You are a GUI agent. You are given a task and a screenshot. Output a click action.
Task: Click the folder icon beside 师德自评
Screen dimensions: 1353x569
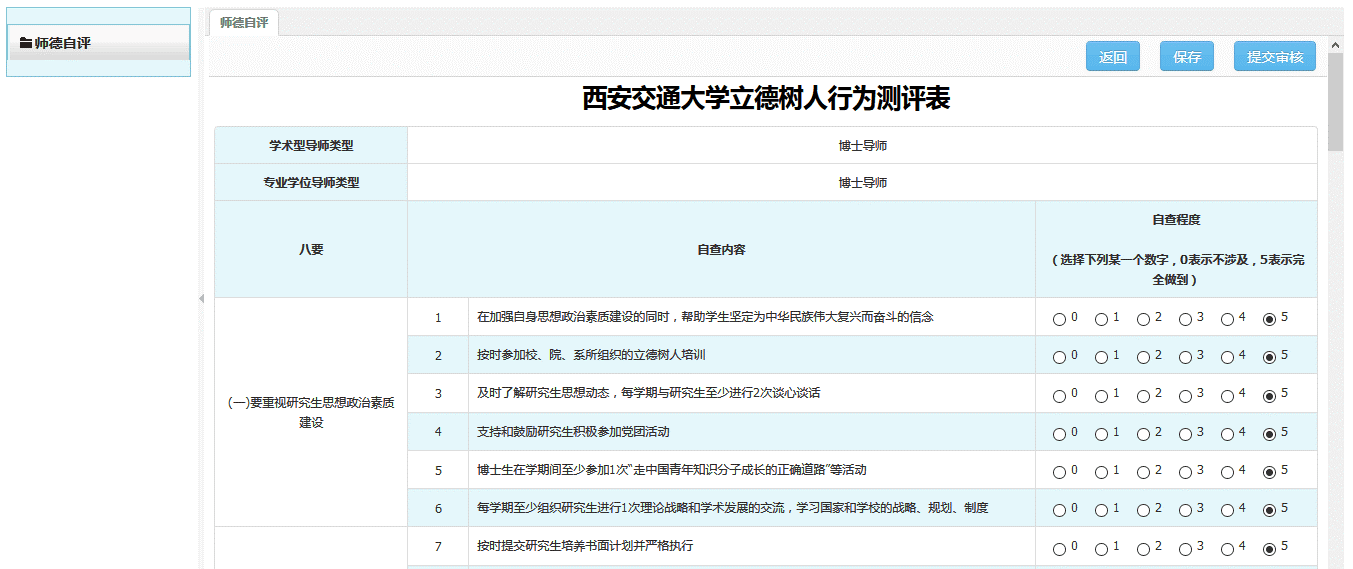(x=26, y=43)
